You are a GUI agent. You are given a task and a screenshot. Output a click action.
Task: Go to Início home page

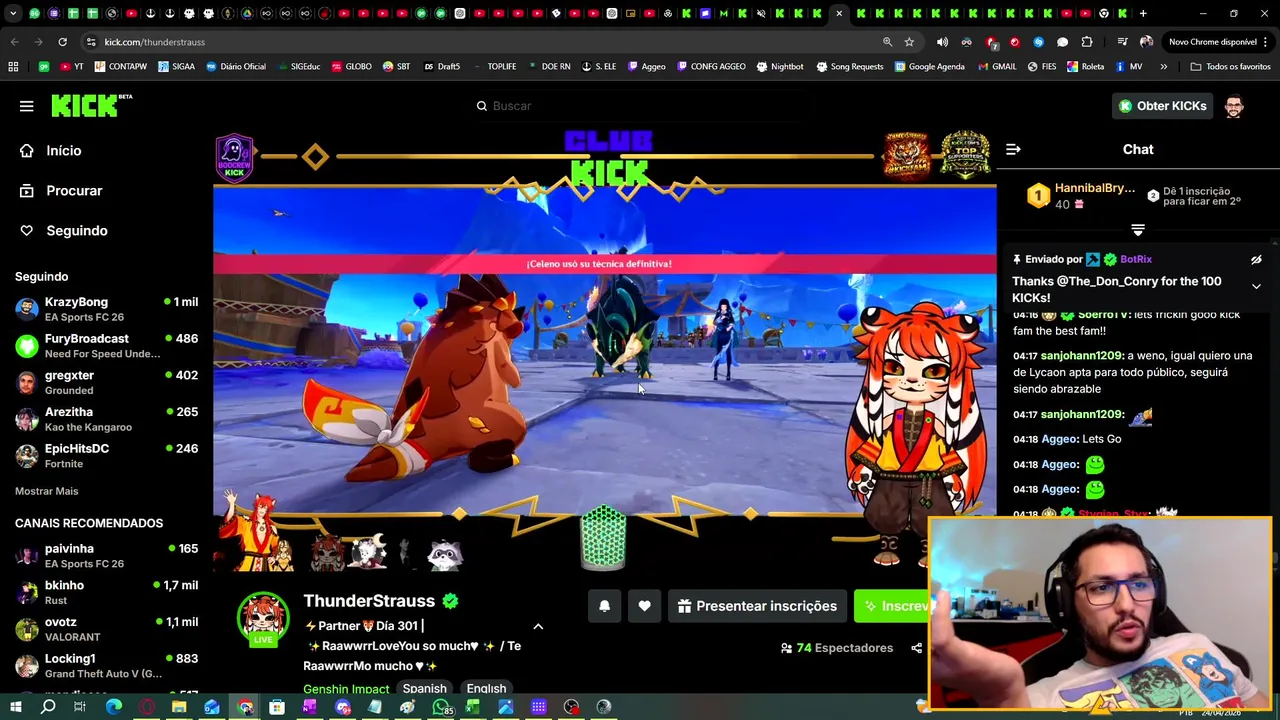50,151
